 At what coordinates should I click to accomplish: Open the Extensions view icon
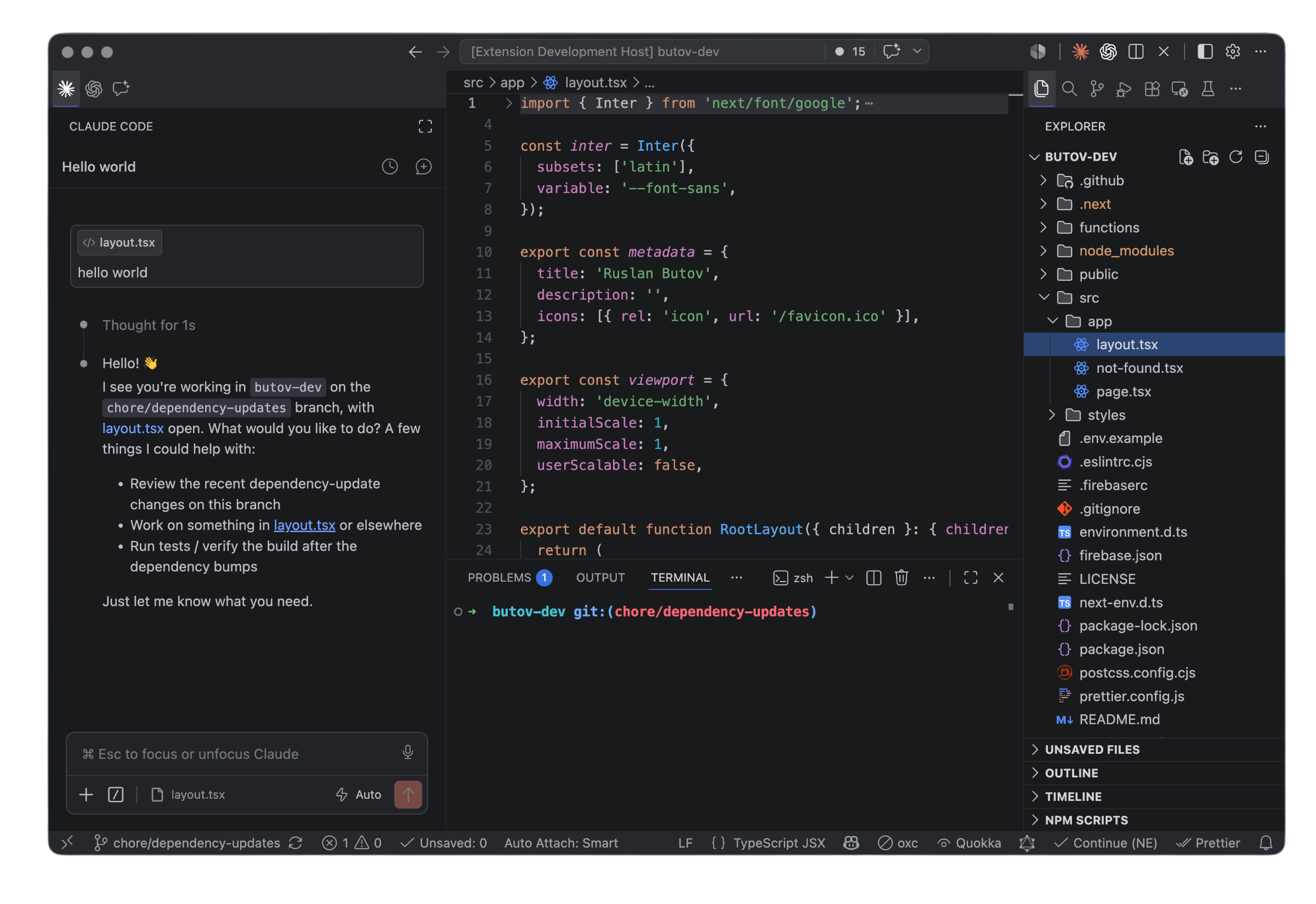(1151, 89)
